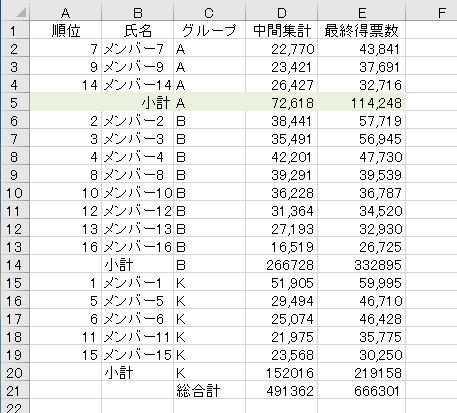The height and width of the screenshot is (413, 457).
Task: Select the value 42,201
Action: tap(281, 157)
